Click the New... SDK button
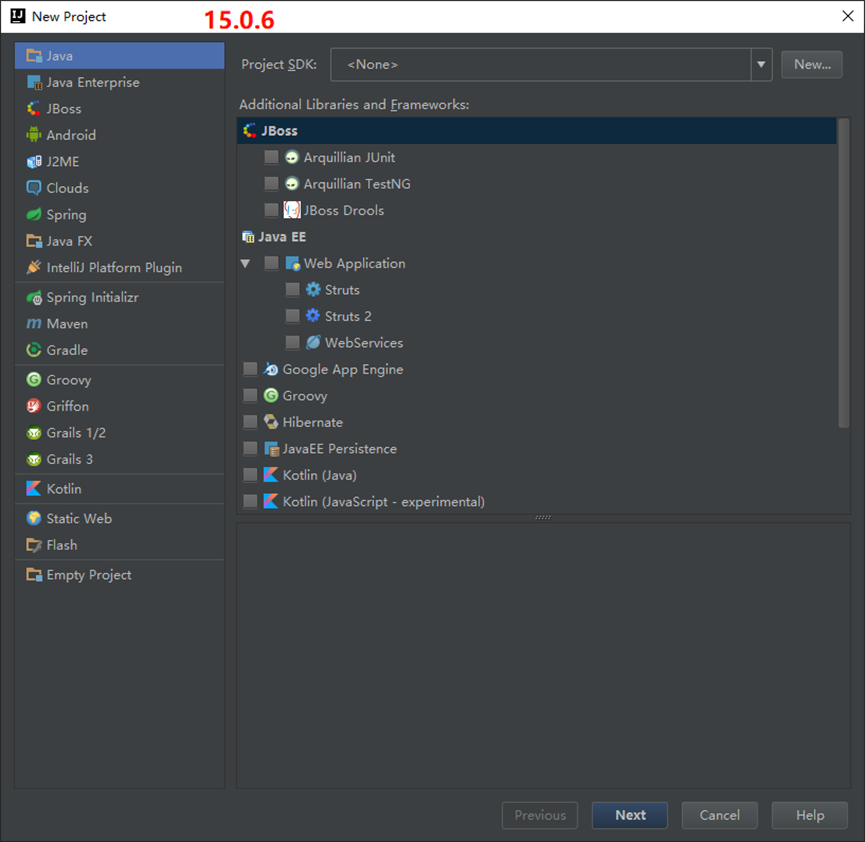 (812, 65)
